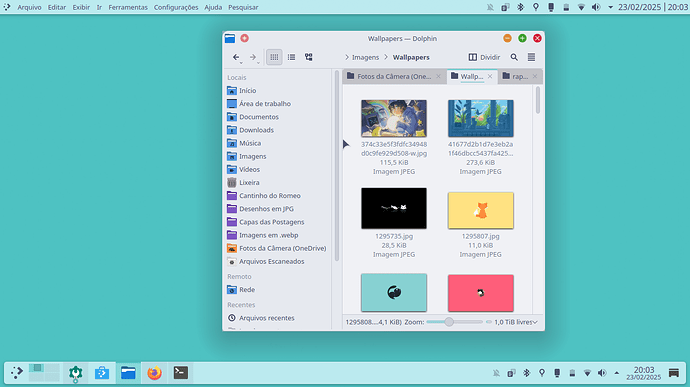Viewport: 690px width, 387px height.
Task: Open the search tool in Dolphin
Action: 514,57
